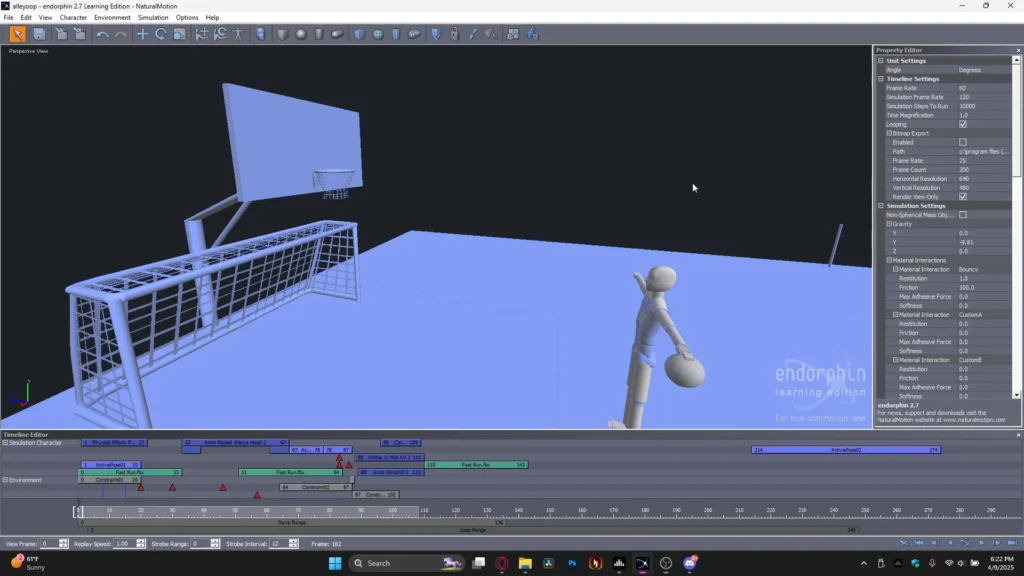Click the Redo icon on the toolbar
The image size is (1024, 576).
click(121, 34)
